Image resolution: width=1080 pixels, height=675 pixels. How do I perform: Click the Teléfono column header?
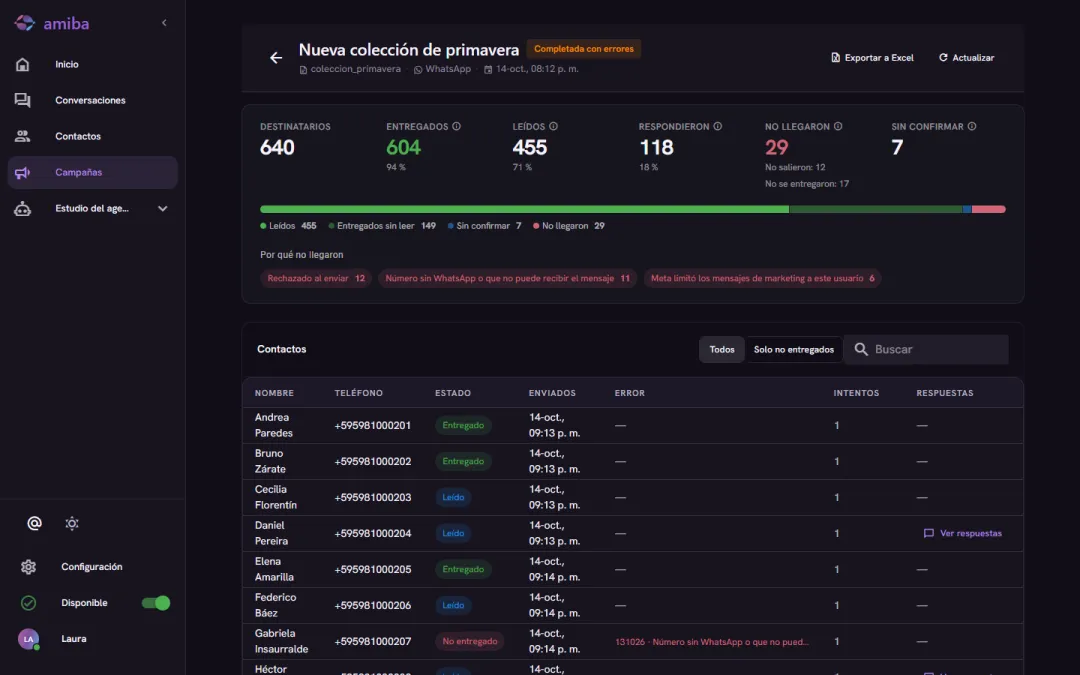pos(359,393)
